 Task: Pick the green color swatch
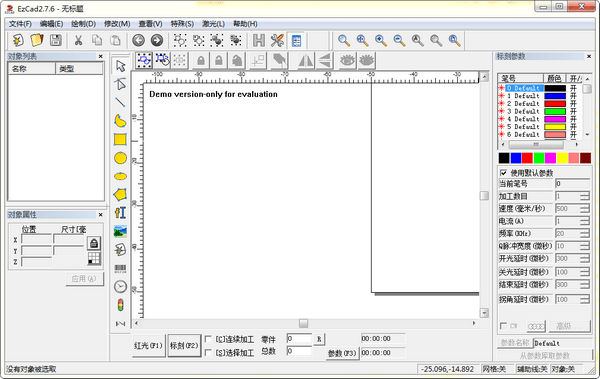point(539,158)
